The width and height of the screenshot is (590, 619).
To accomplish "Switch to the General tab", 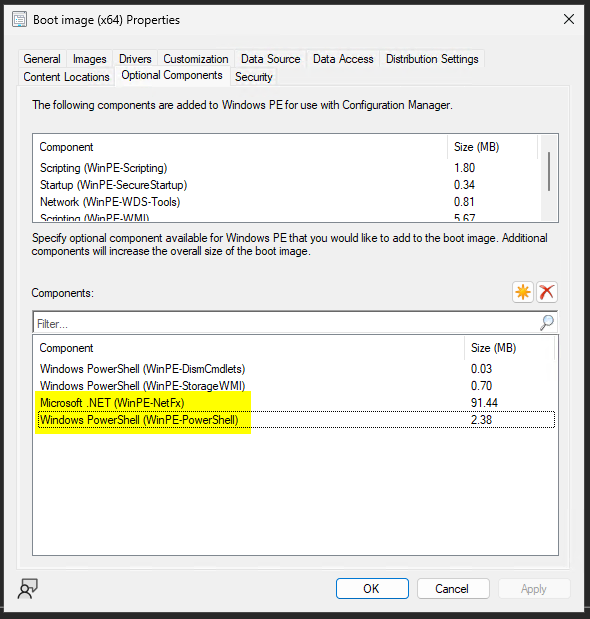I will click(42, 59).
